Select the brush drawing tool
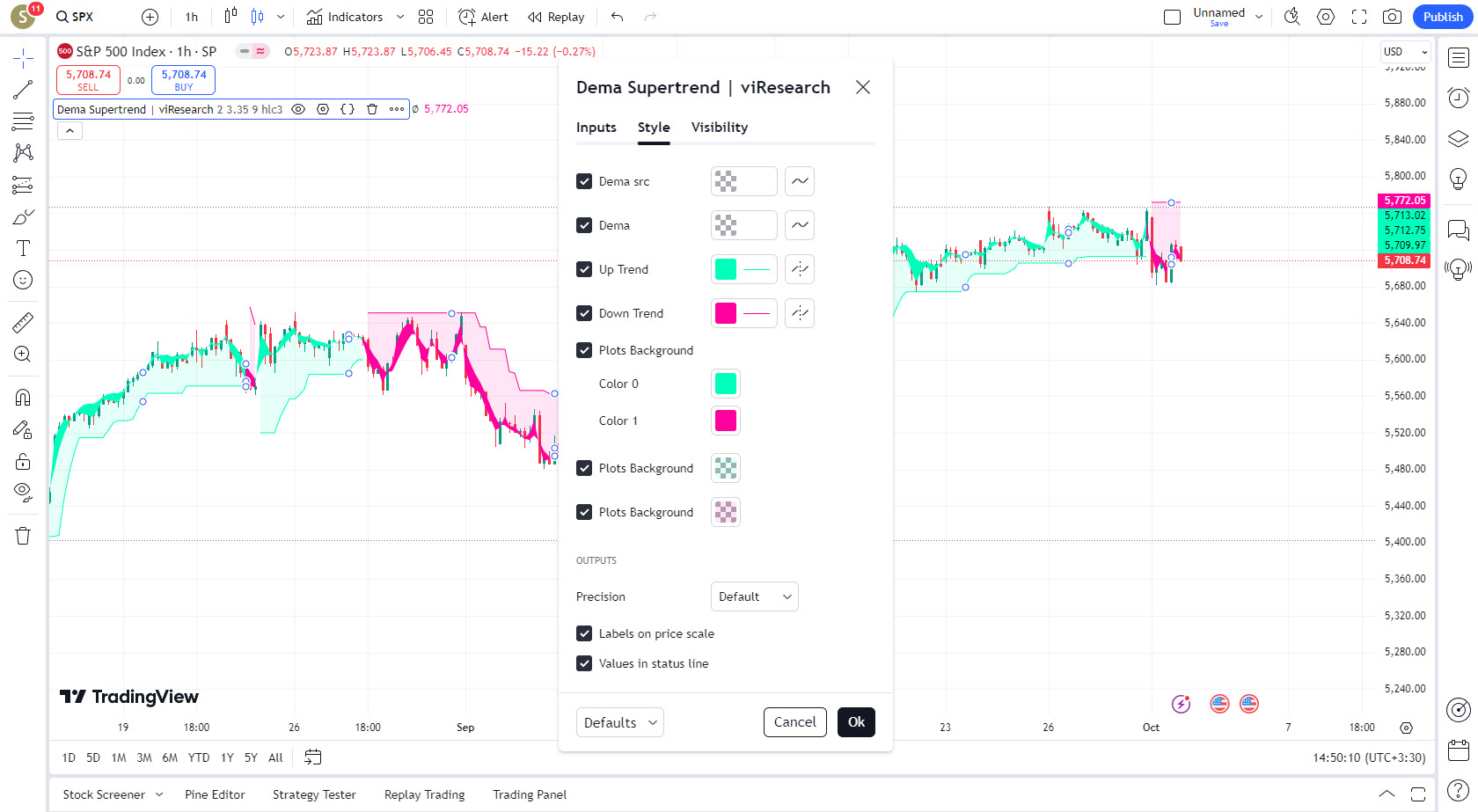Image resolution: width=1478 pixels, height=812 pixels. point(23,216)
